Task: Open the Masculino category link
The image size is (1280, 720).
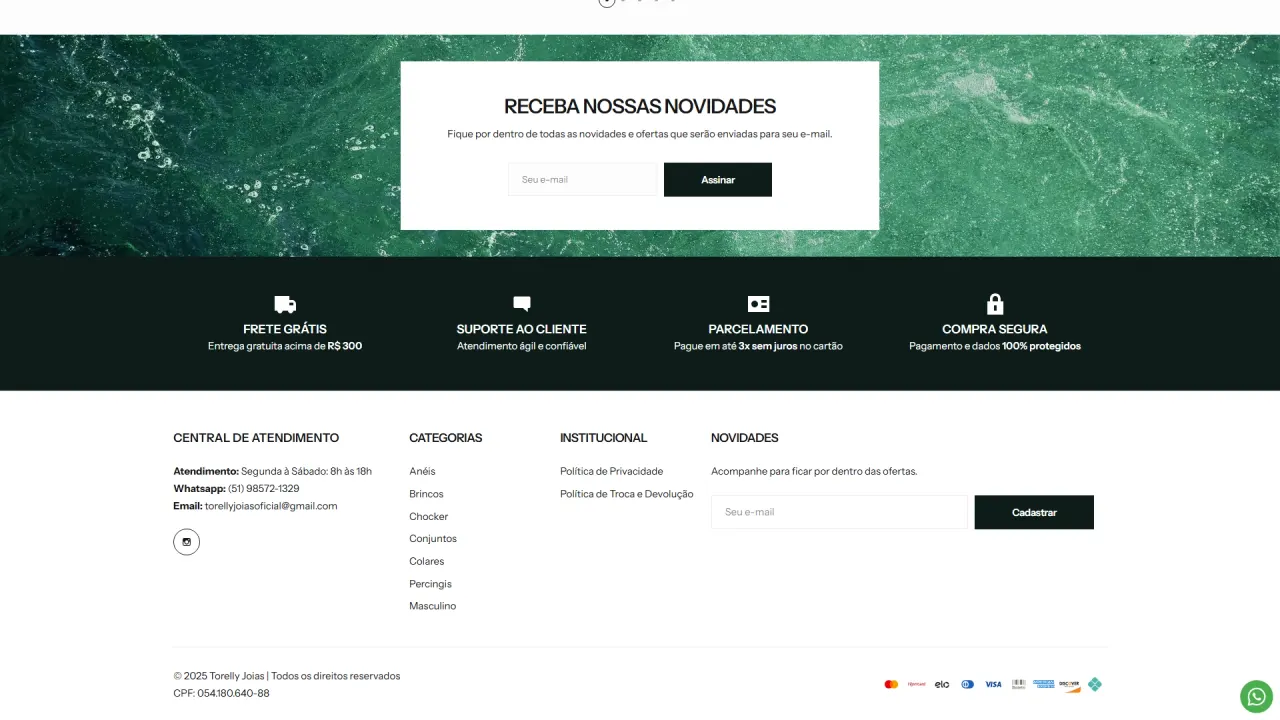Action: (432, 606)
